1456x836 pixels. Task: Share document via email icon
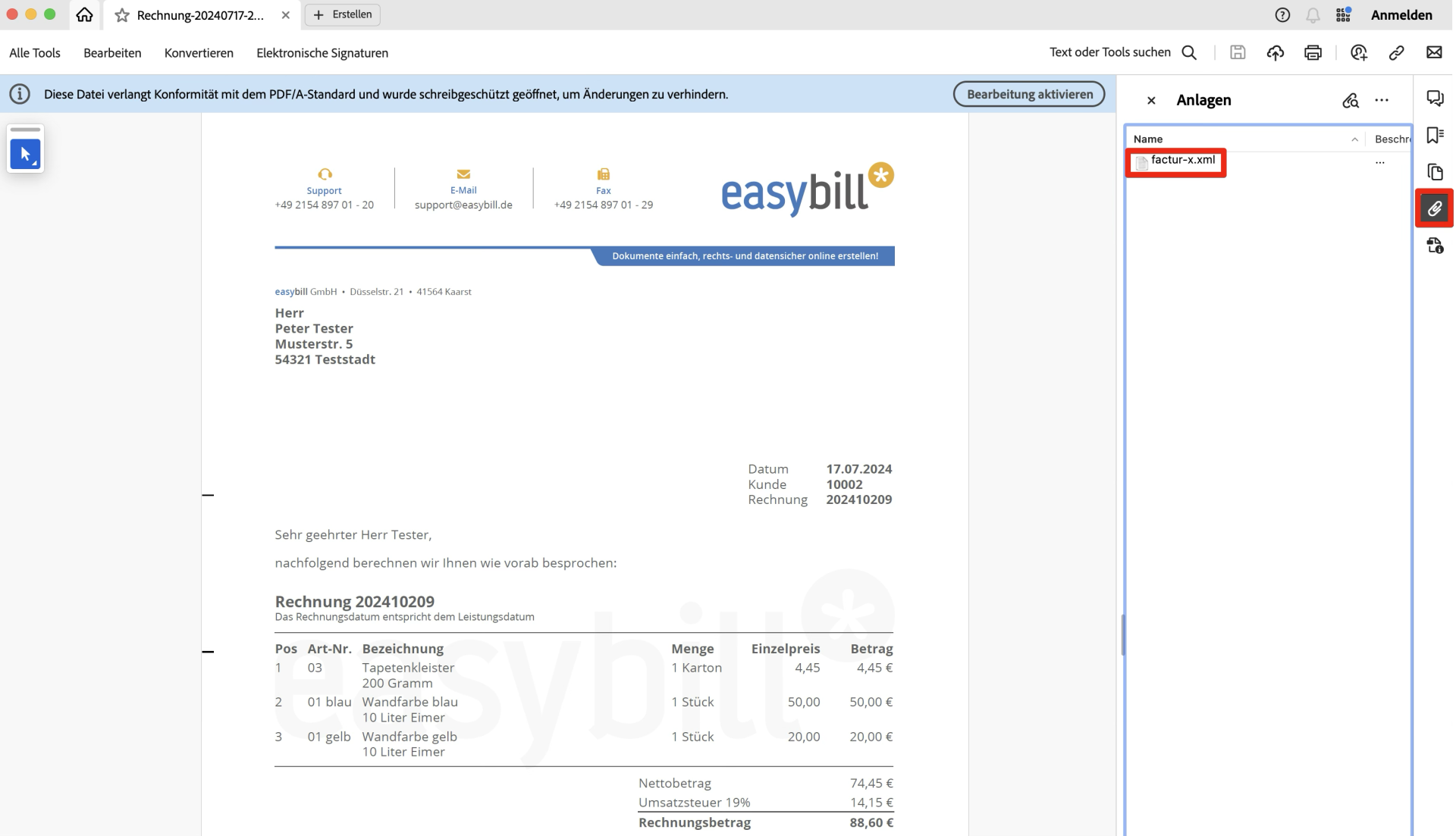point(1435,52)
